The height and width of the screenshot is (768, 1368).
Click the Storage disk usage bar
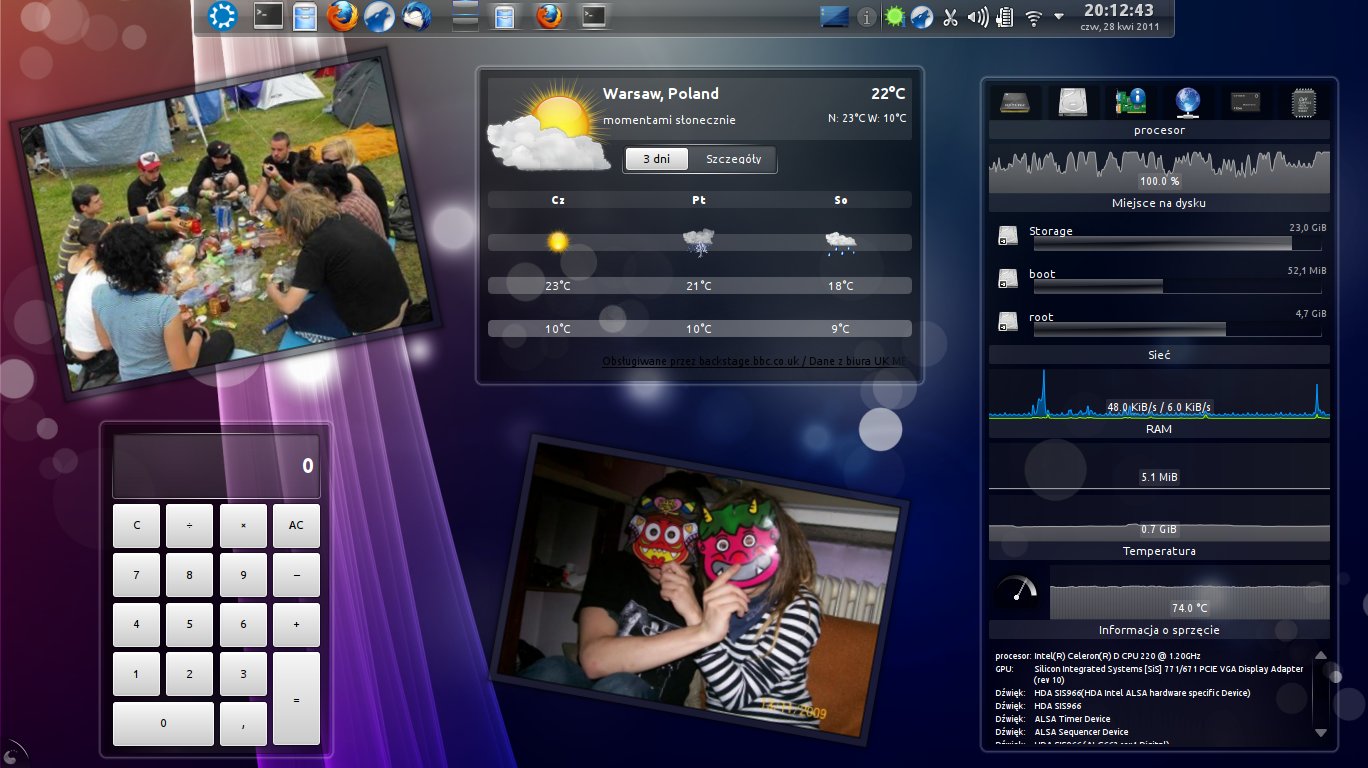pos(1177,244)
